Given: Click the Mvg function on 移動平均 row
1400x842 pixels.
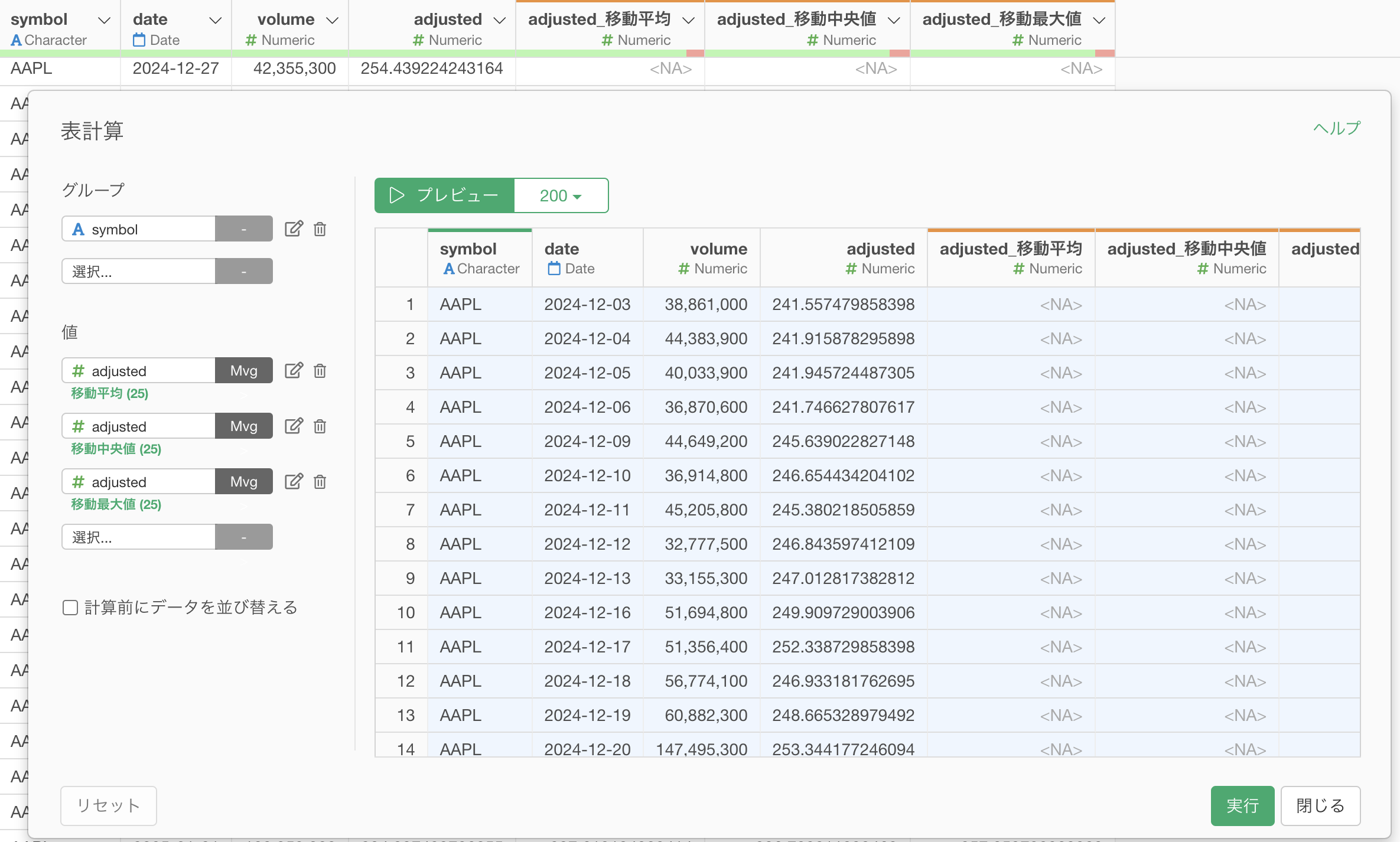Looking at the screenshot, I should tap(243, 371).
